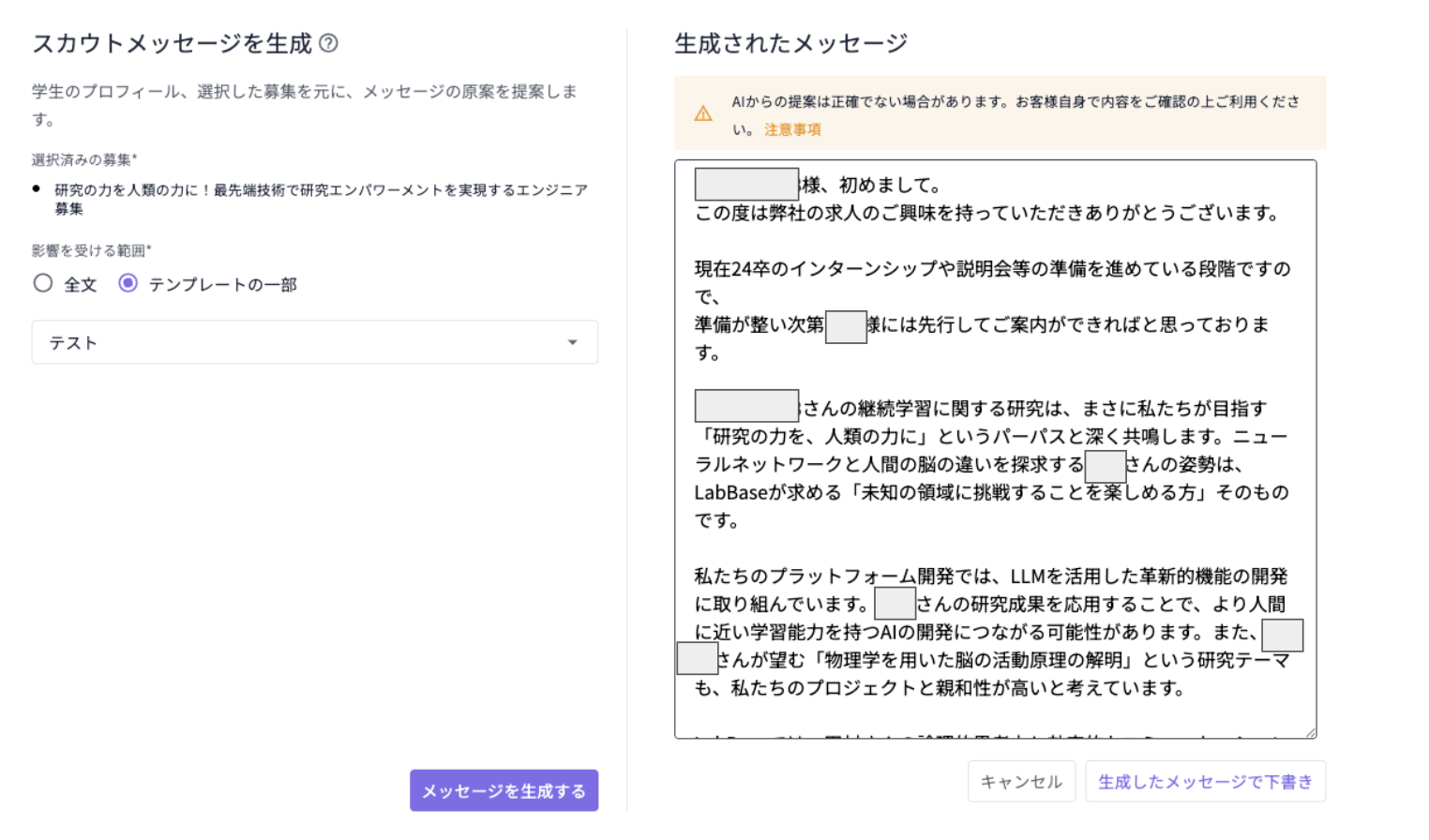Click the placeholder box after 探求する

tap(1106, 466)
